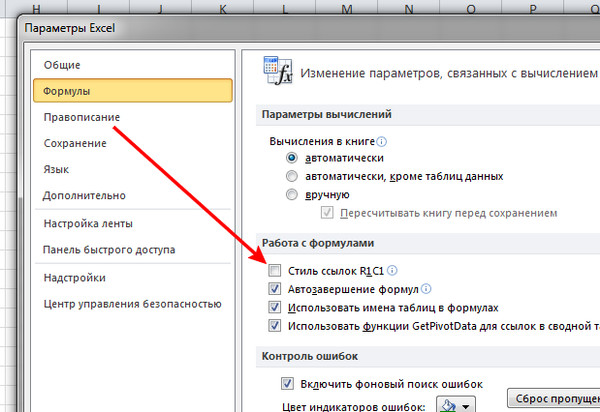
Task: Enable Стиль ссылок R1C1 checkbox
Action: click(x=274, y=270)
